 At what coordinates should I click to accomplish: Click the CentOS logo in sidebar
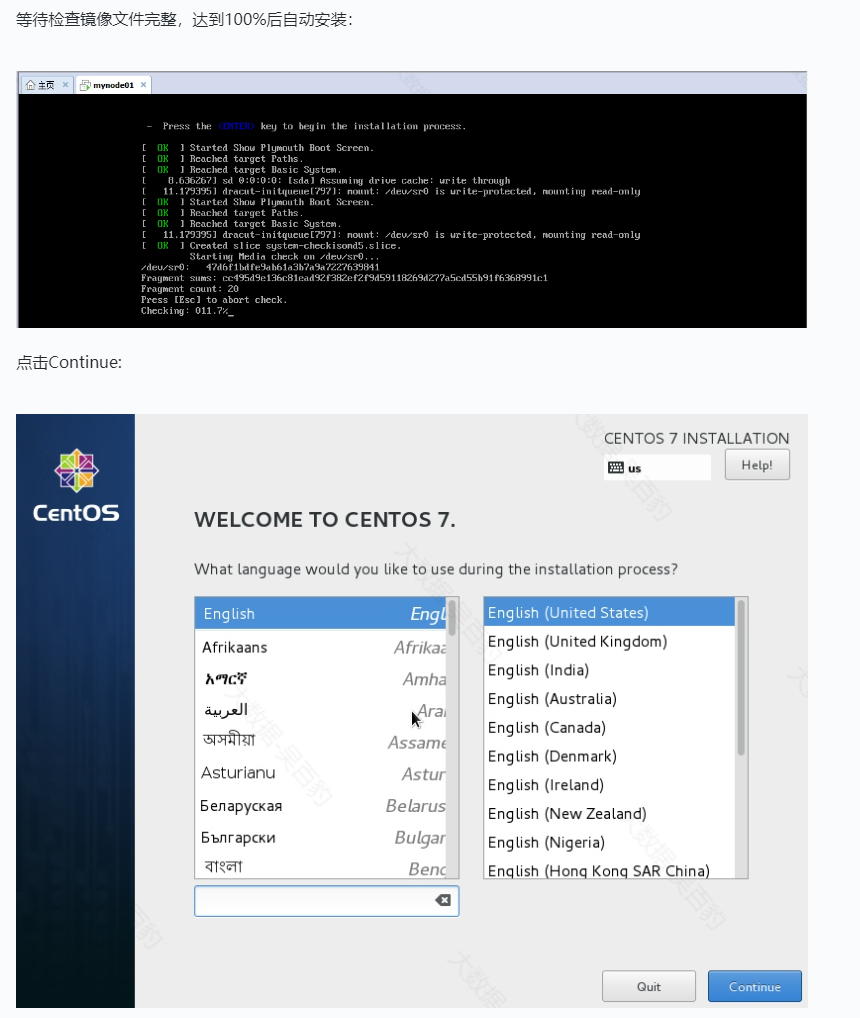pos(76,486)
